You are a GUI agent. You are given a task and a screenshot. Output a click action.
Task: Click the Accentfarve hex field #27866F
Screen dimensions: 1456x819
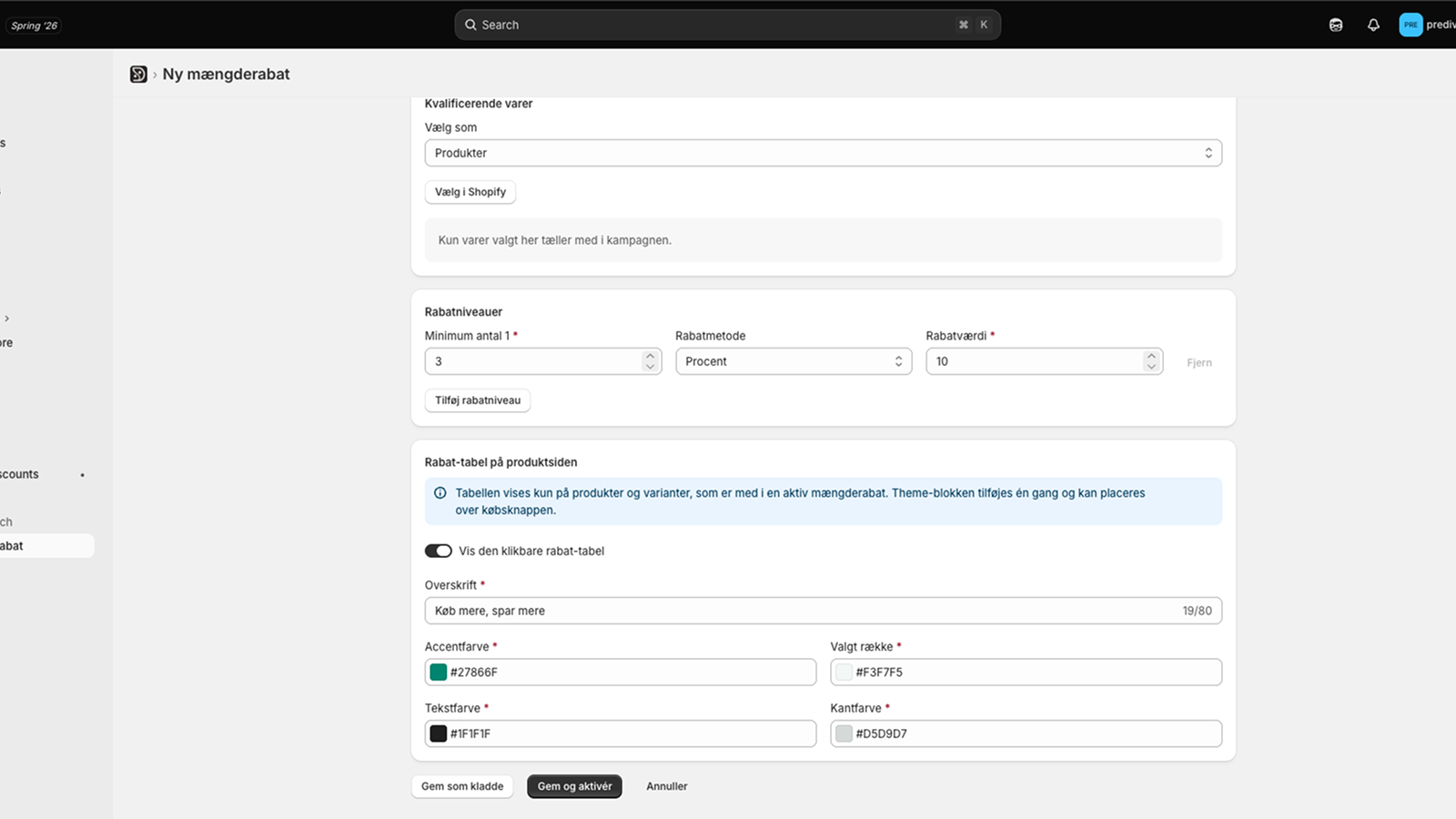point(621,672)
